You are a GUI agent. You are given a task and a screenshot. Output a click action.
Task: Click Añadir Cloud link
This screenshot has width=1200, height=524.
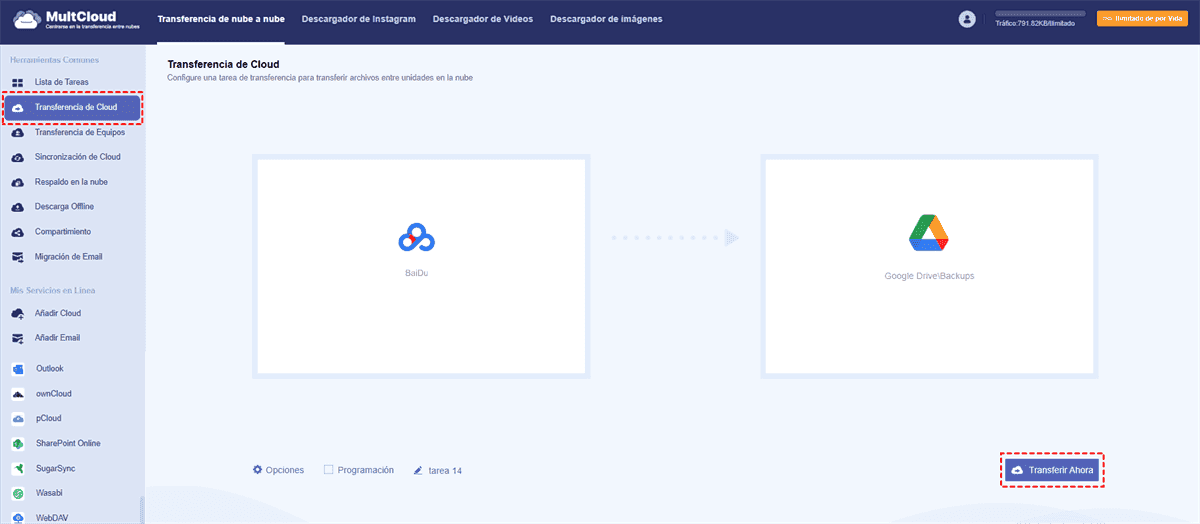(x=58, y=313)
